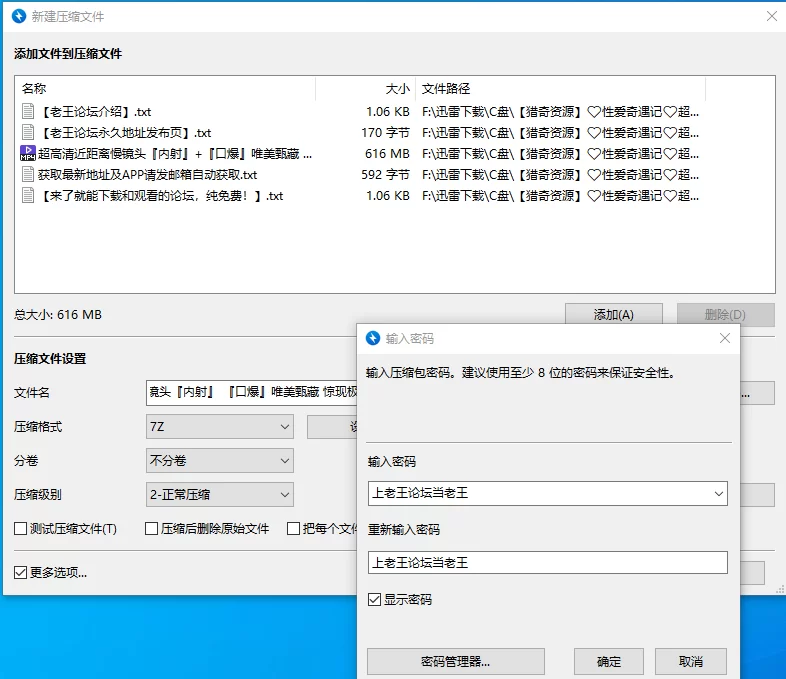Click the Bandizip logo in 输入密码 dialog
786x679 pixels.
pos(373,338)
